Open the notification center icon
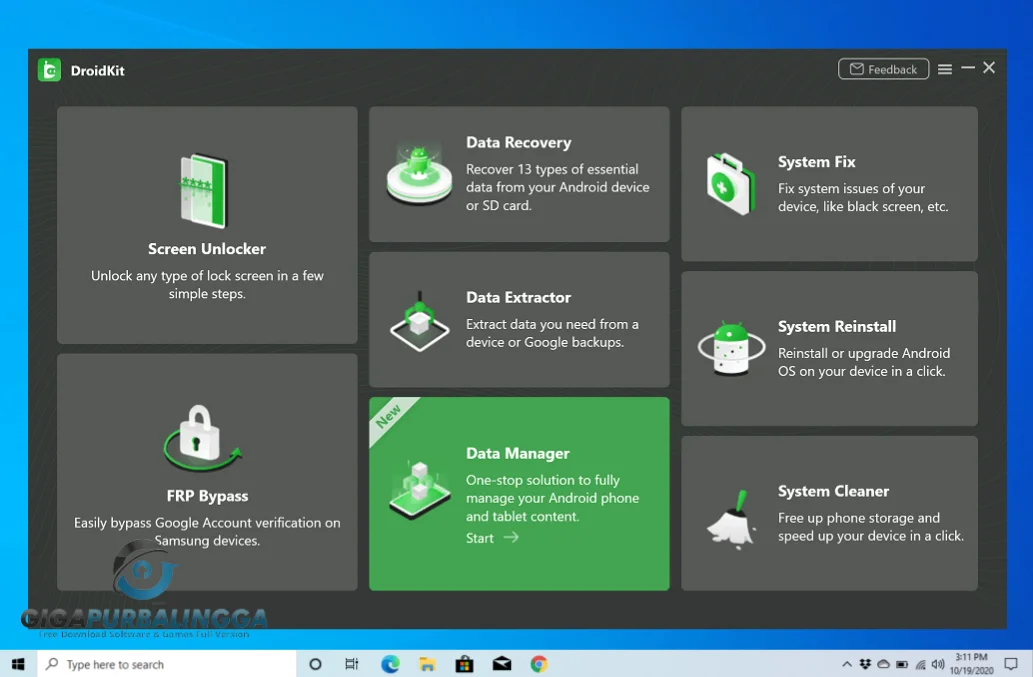 pos(1011,664)
